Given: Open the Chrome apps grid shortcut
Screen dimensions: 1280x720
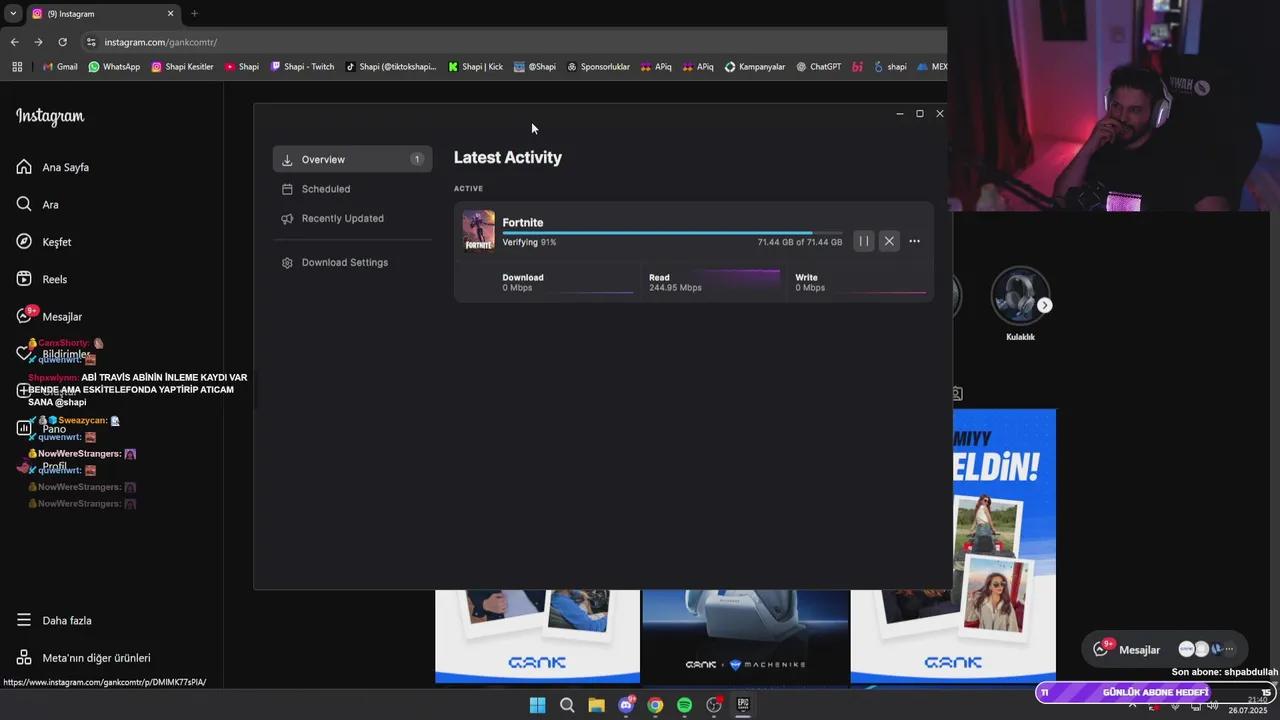Looking at the screenshot, I should tap(17, 67).
